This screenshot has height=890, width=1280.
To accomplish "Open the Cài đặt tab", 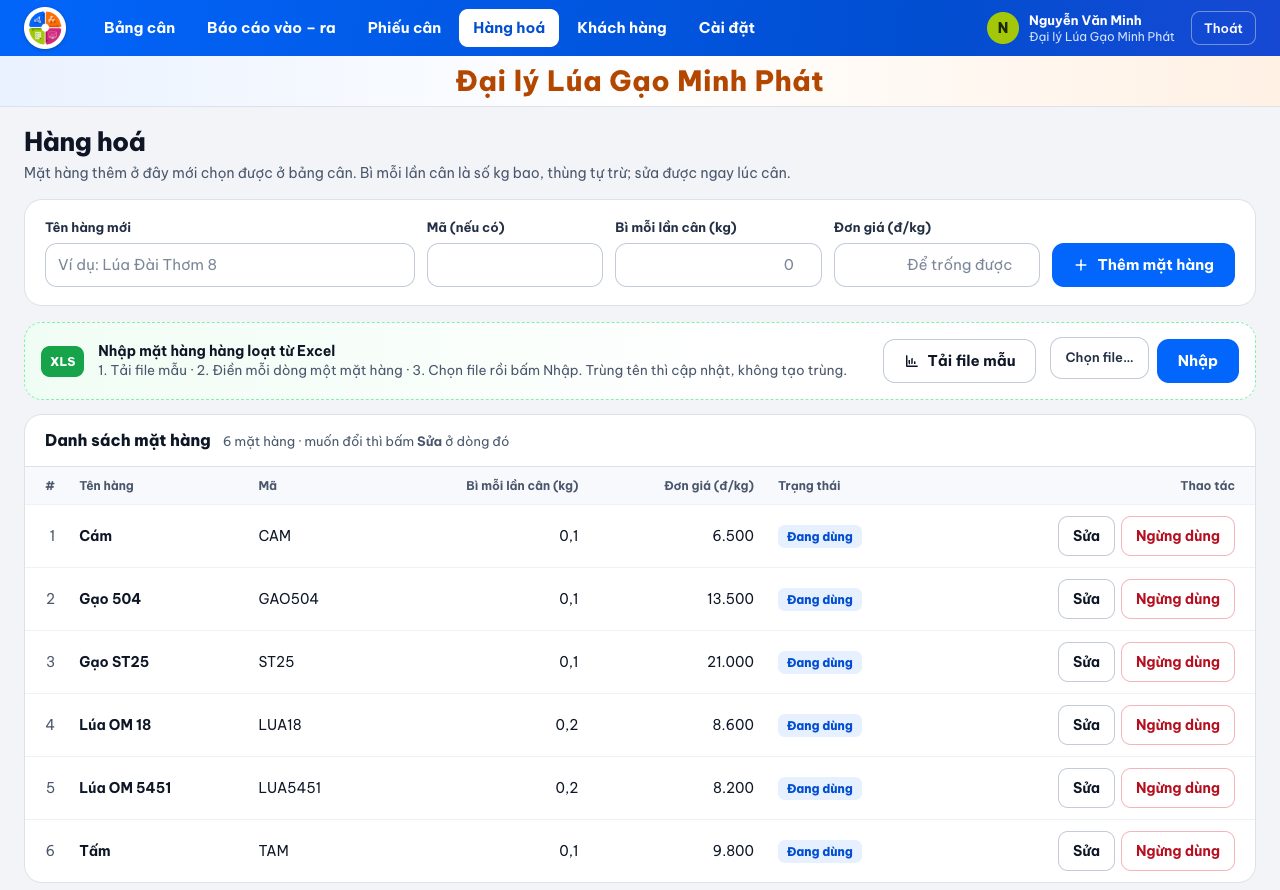I will click(x=727, y=28).
